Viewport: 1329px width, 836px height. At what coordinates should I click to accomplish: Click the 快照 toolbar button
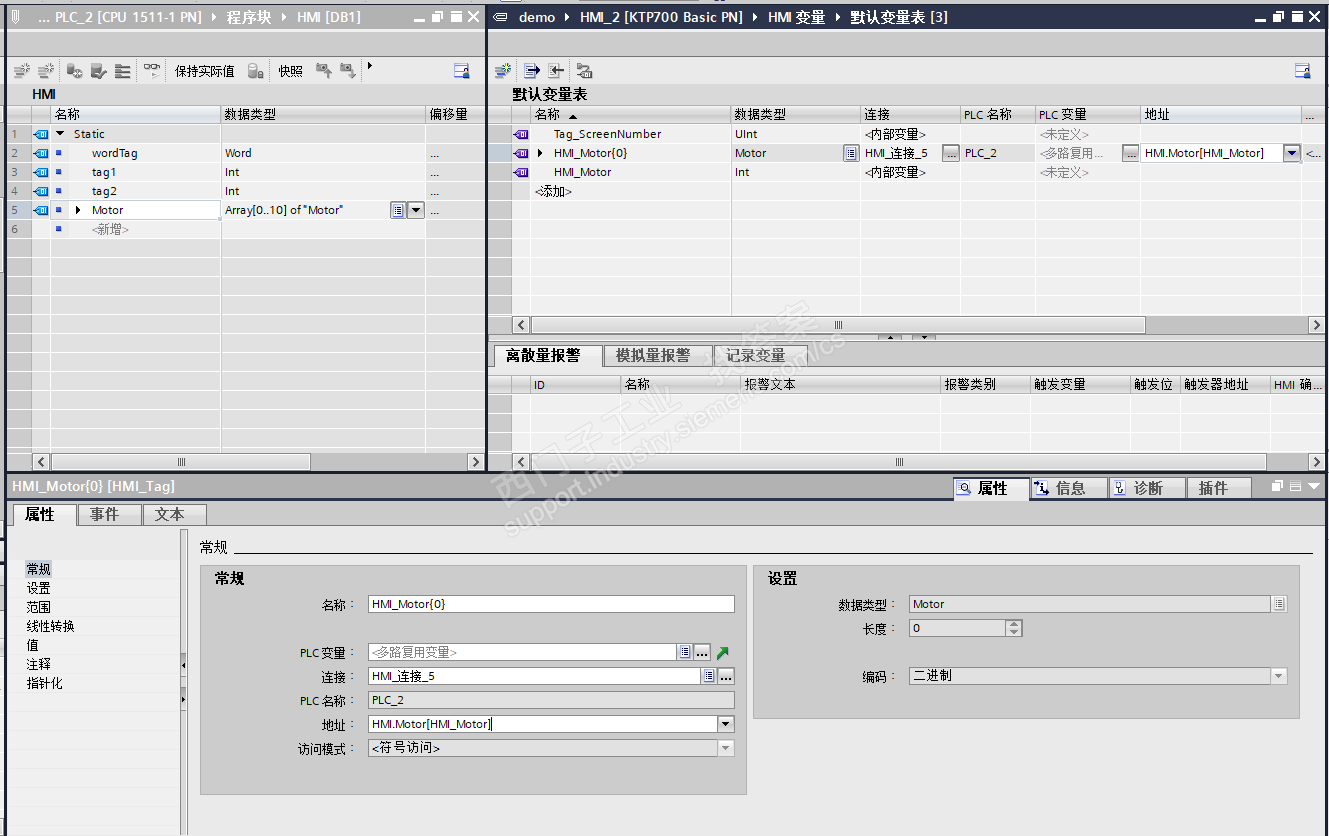tap(291, 71)
